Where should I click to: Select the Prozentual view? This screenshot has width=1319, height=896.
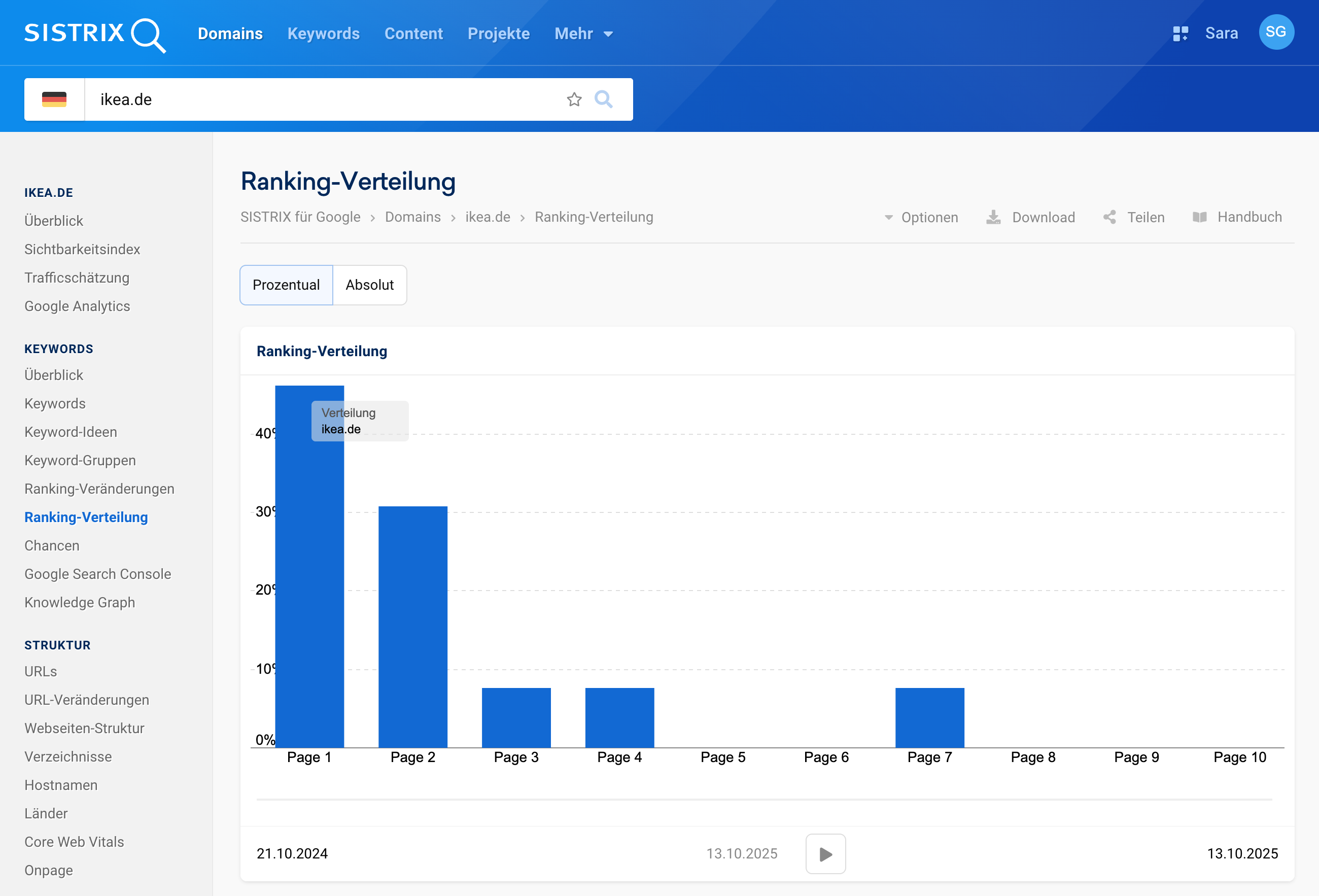click(x=286, y=285)
